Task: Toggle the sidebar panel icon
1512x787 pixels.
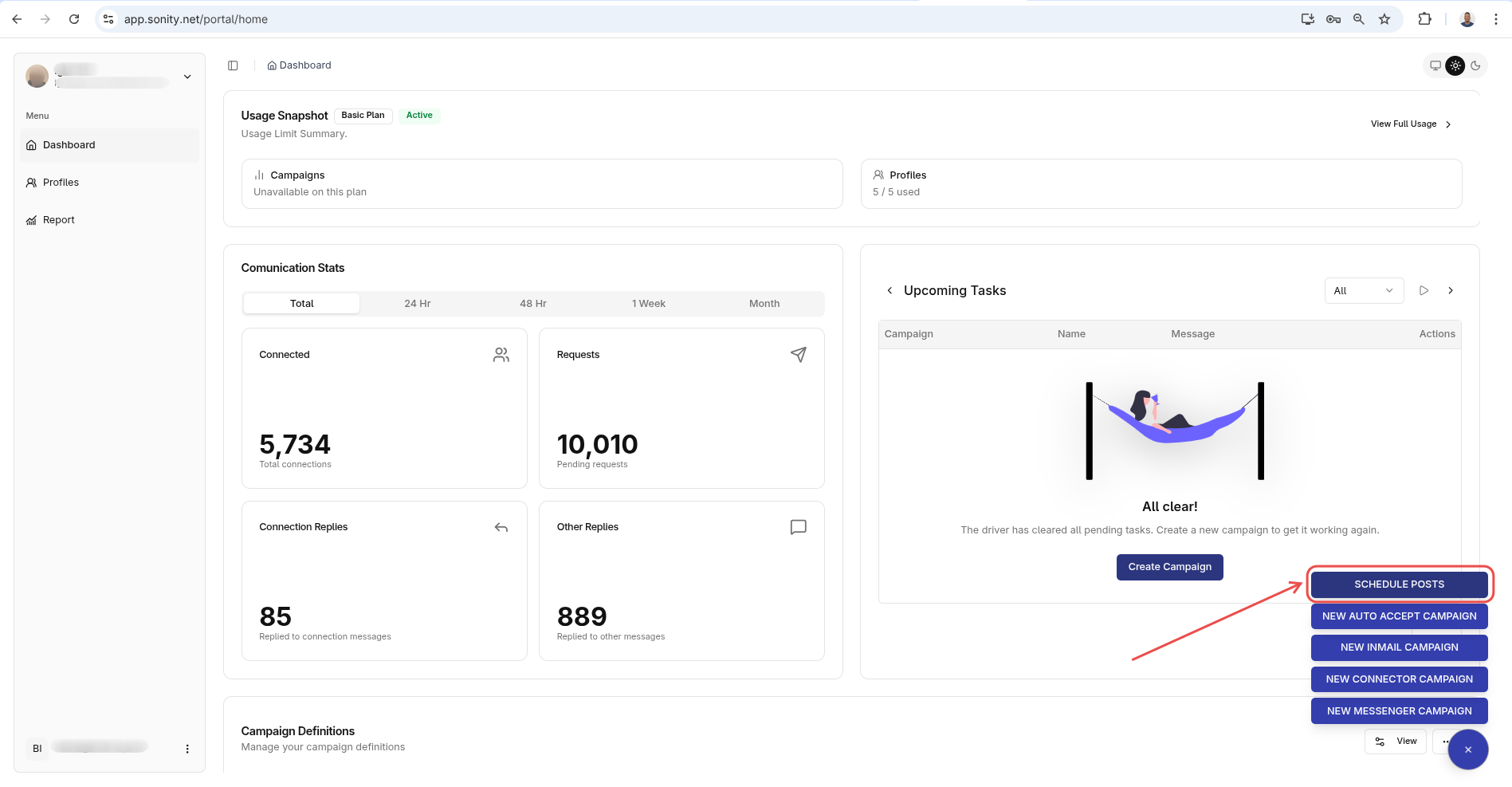Action: coord(233,65)
